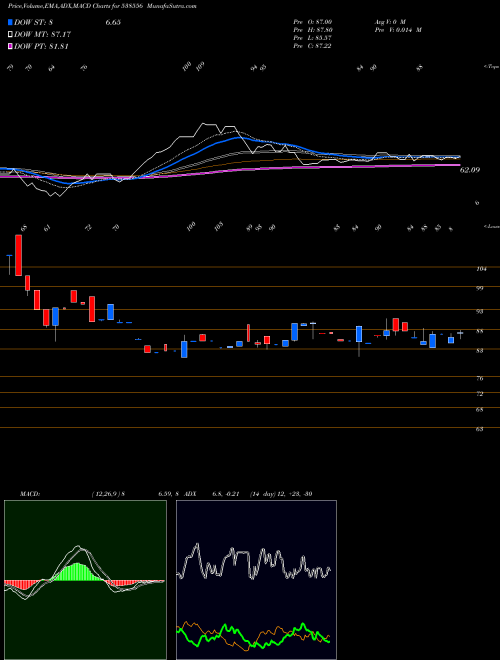Select the DOW ST legend label

pos(33,22)
